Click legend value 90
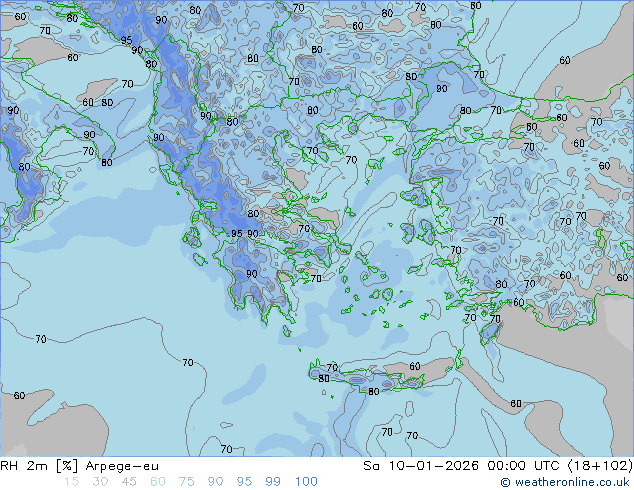Viewport: 634px width, 490px height. (x=215, y=482)
